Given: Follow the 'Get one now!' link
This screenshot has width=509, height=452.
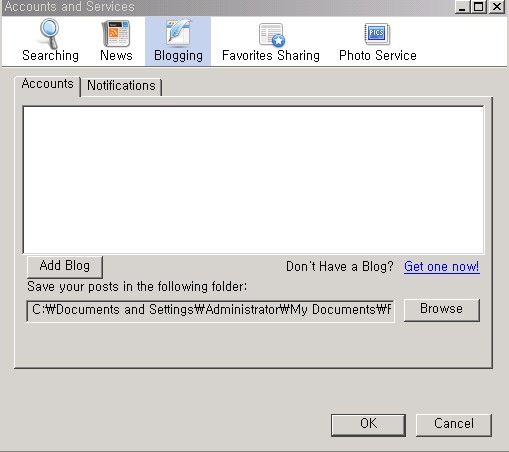Looking at the screenshot, I should tap(442, 267).
